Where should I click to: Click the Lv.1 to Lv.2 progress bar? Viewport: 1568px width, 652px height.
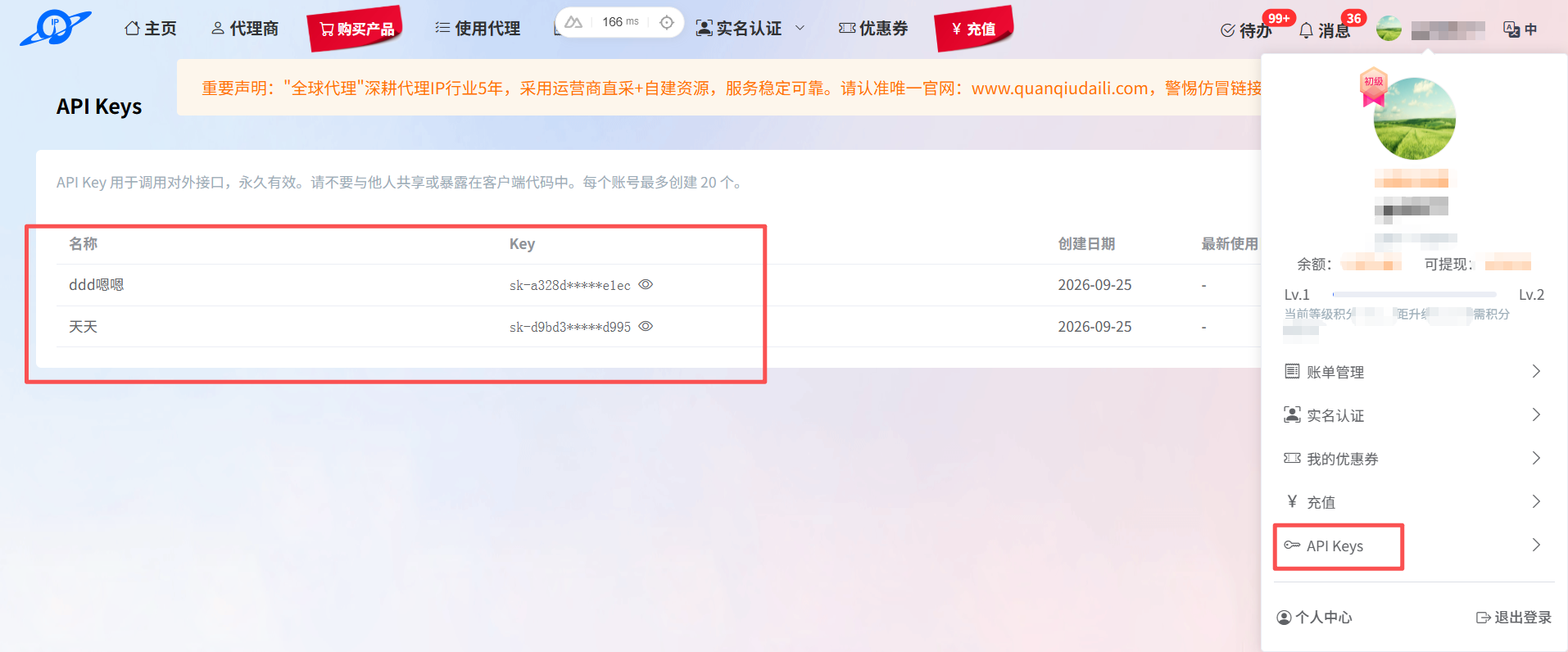(x=1415, y=294)
